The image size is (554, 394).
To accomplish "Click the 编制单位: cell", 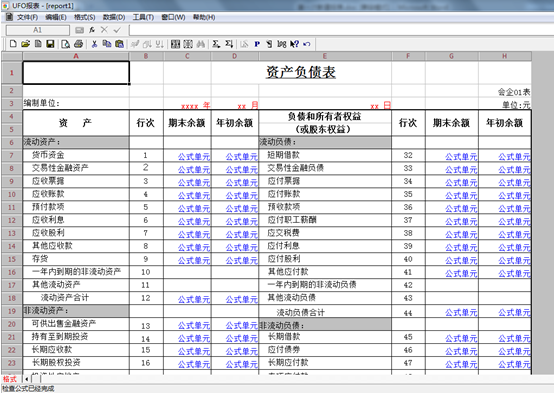I will (x=76, y=104).
